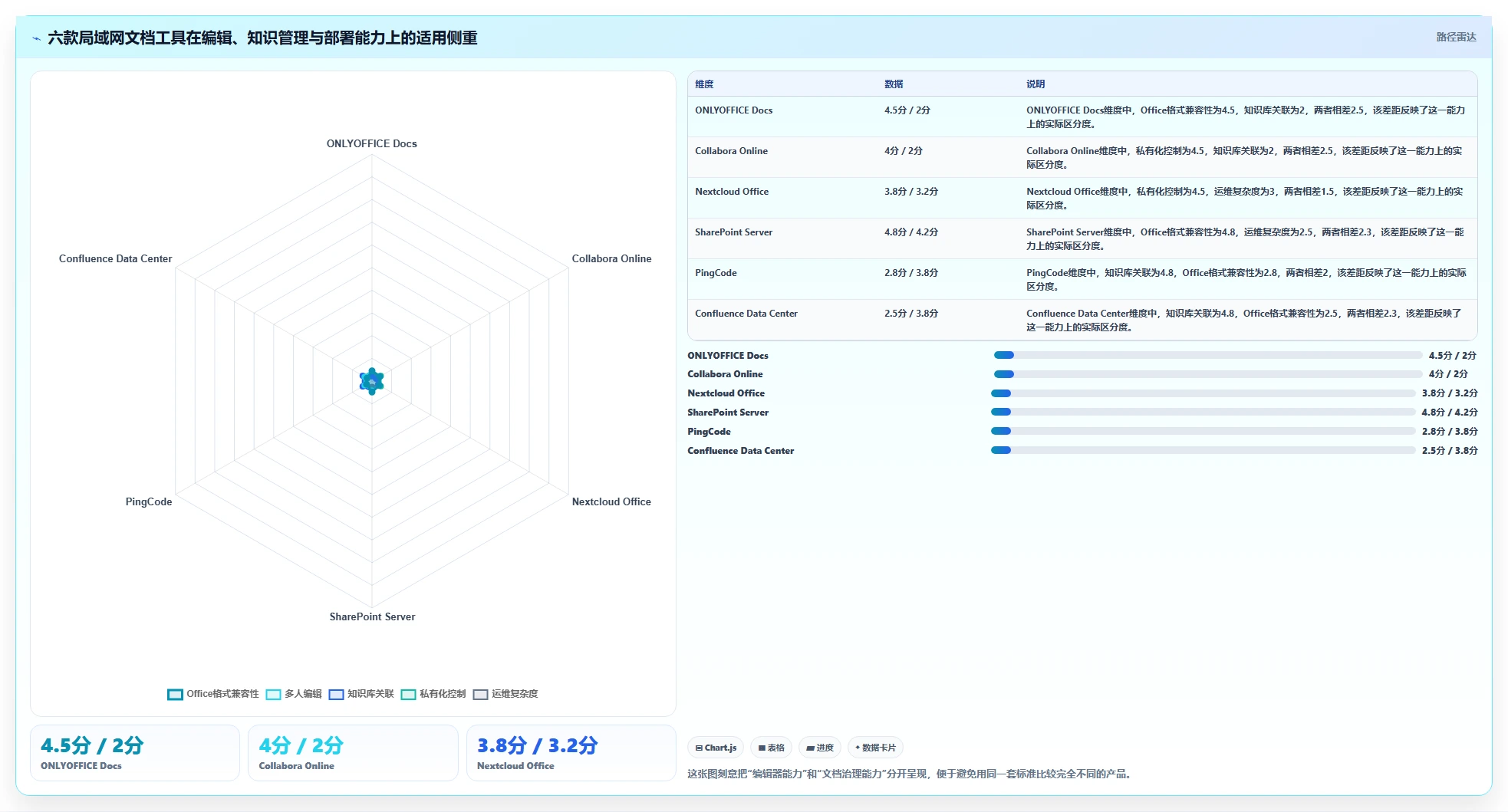Click the PingCode radar axis label
1508x812 pixels.
pos(149,502)
